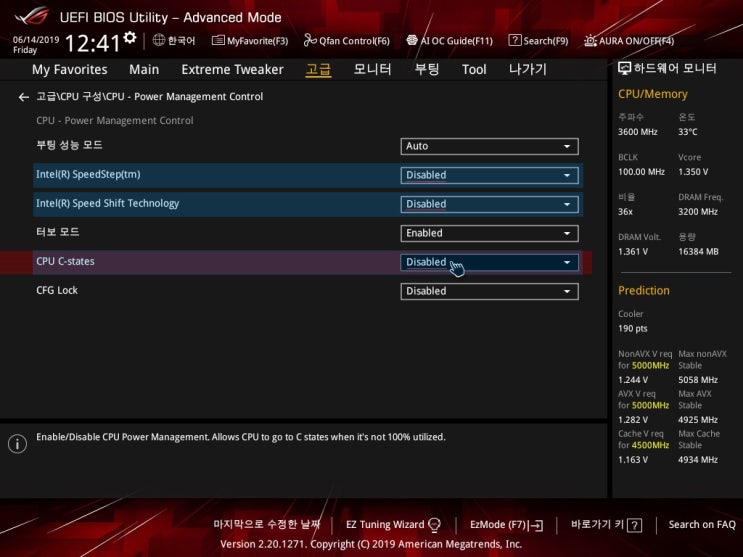Screen dimensions: 743x557
Task: Click the Prediction heading
Action: (x=643, y=290)
